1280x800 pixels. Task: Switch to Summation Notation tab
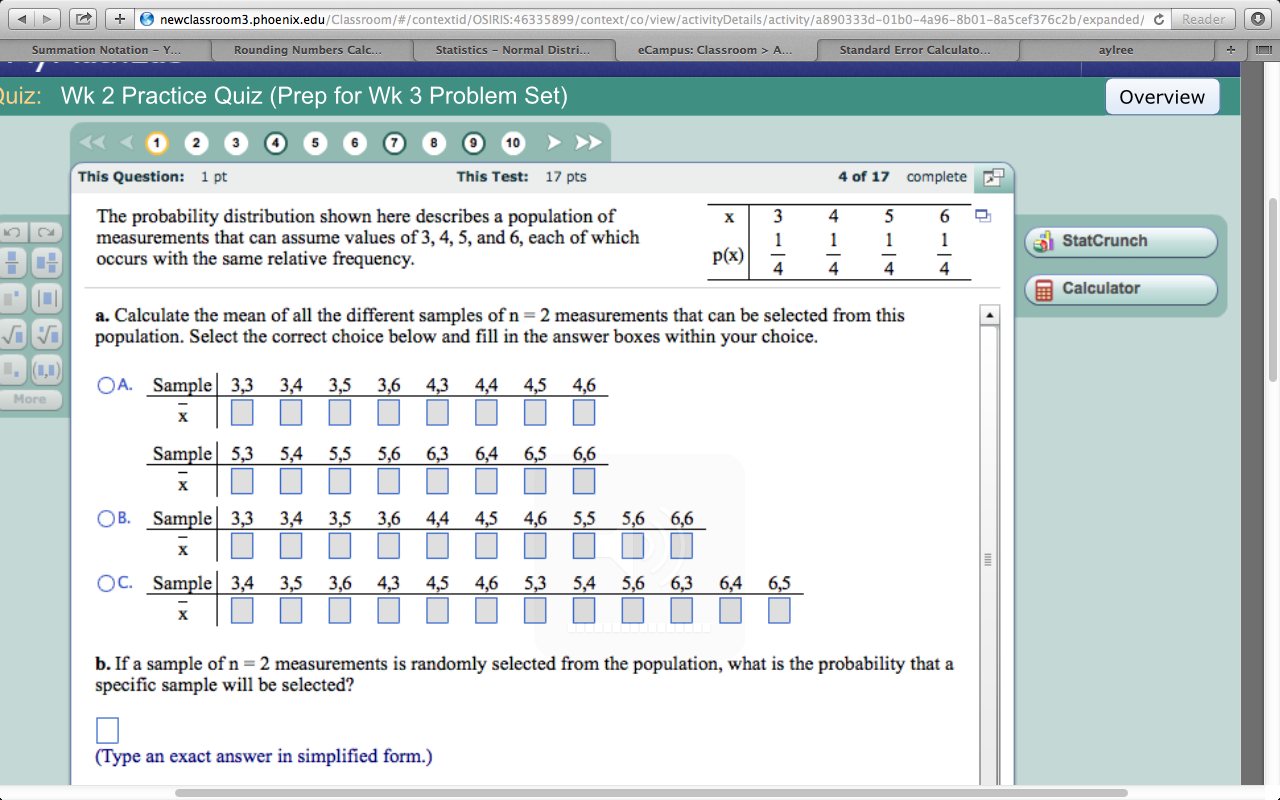107,49
